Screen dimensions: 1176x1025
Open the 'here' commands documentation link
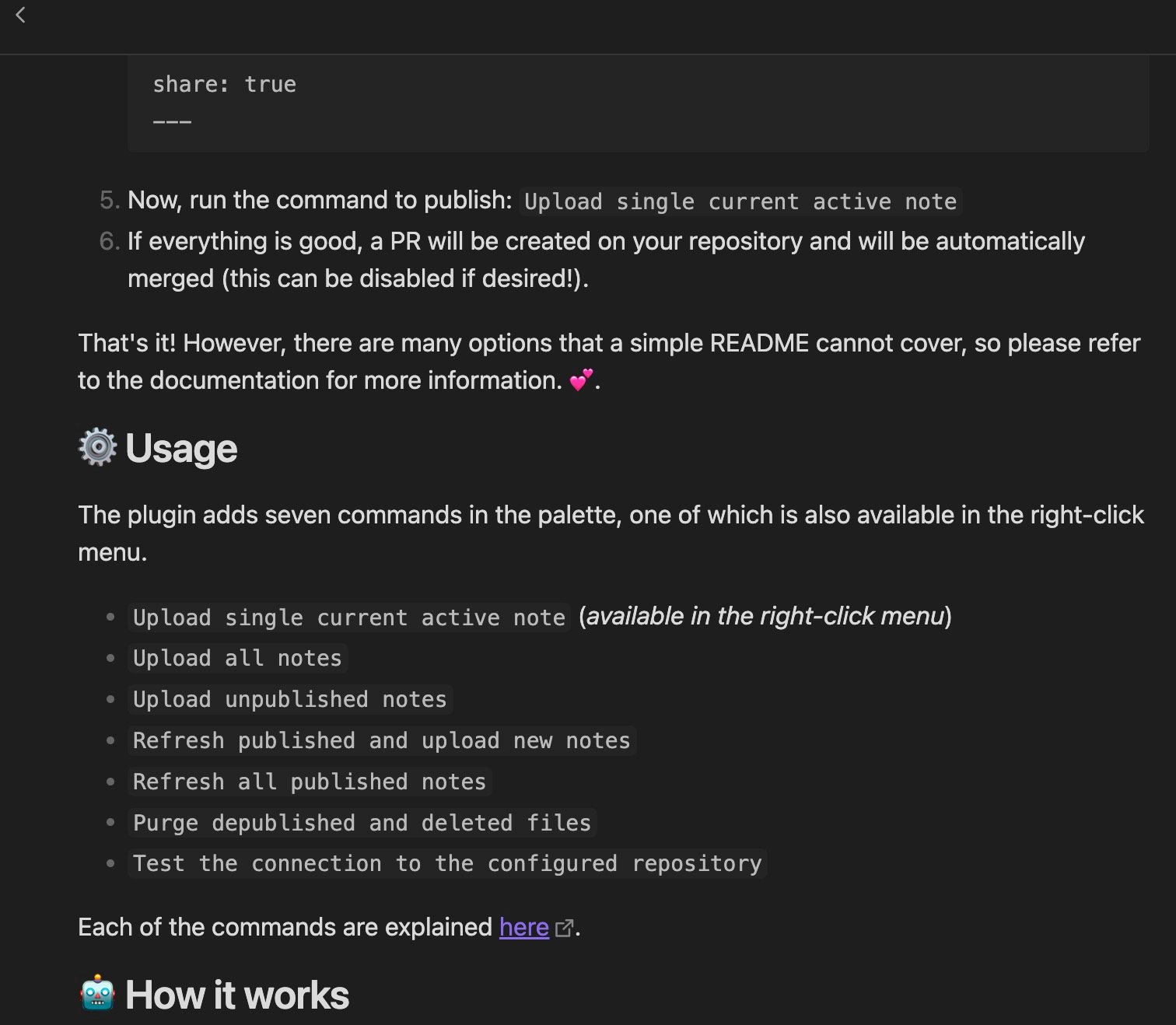[x=523, y=927]
